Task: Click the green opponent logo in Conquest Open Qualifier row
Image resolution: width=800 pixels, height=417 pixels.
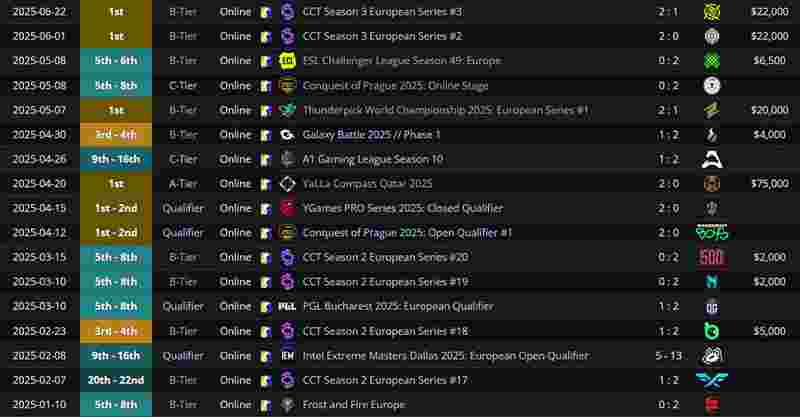Action: click(x=712, y=233)
